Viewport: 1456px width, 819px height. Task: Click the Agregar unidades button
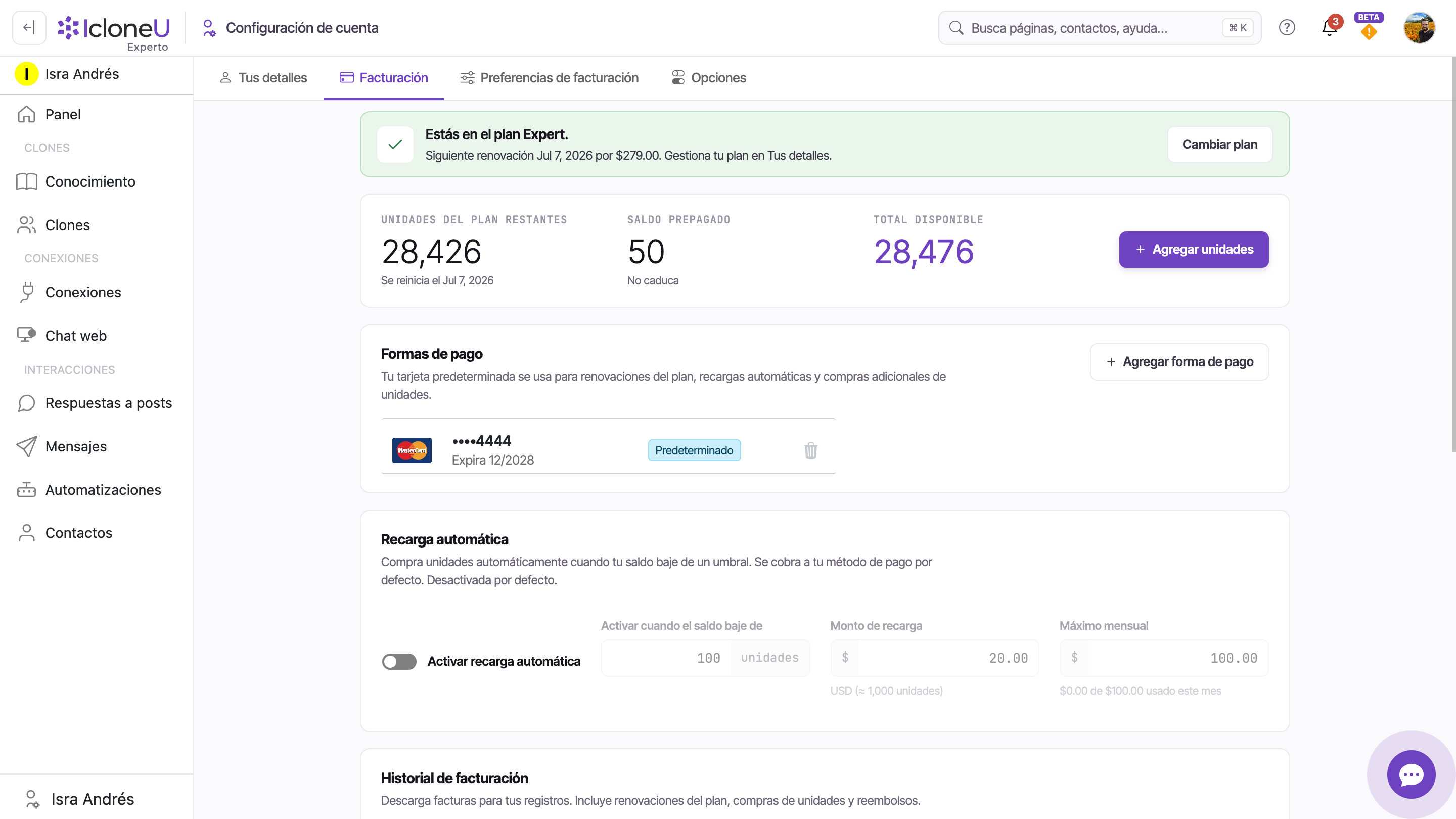click(x=1194, y=249)
